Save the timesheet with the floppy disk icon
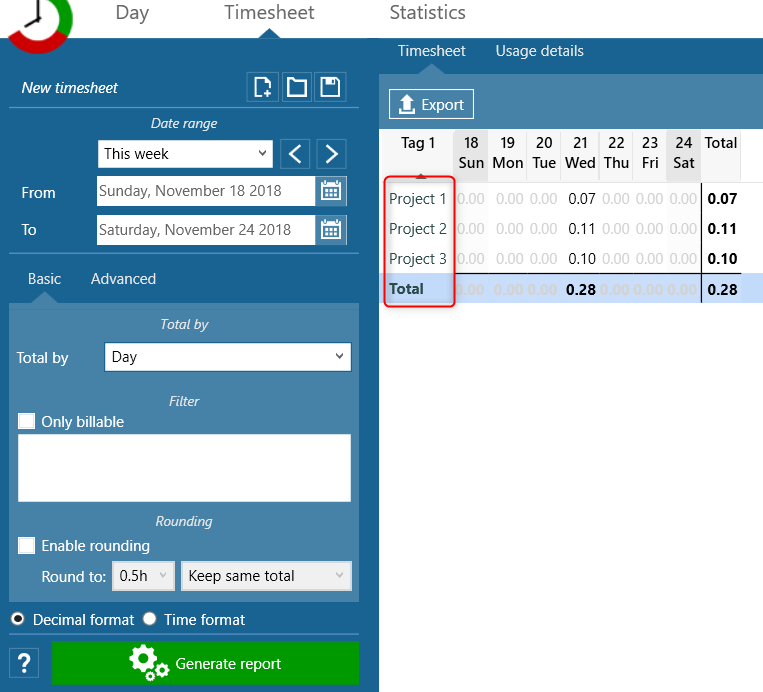This screenshot has height=692, width=763. pos(330,88)
